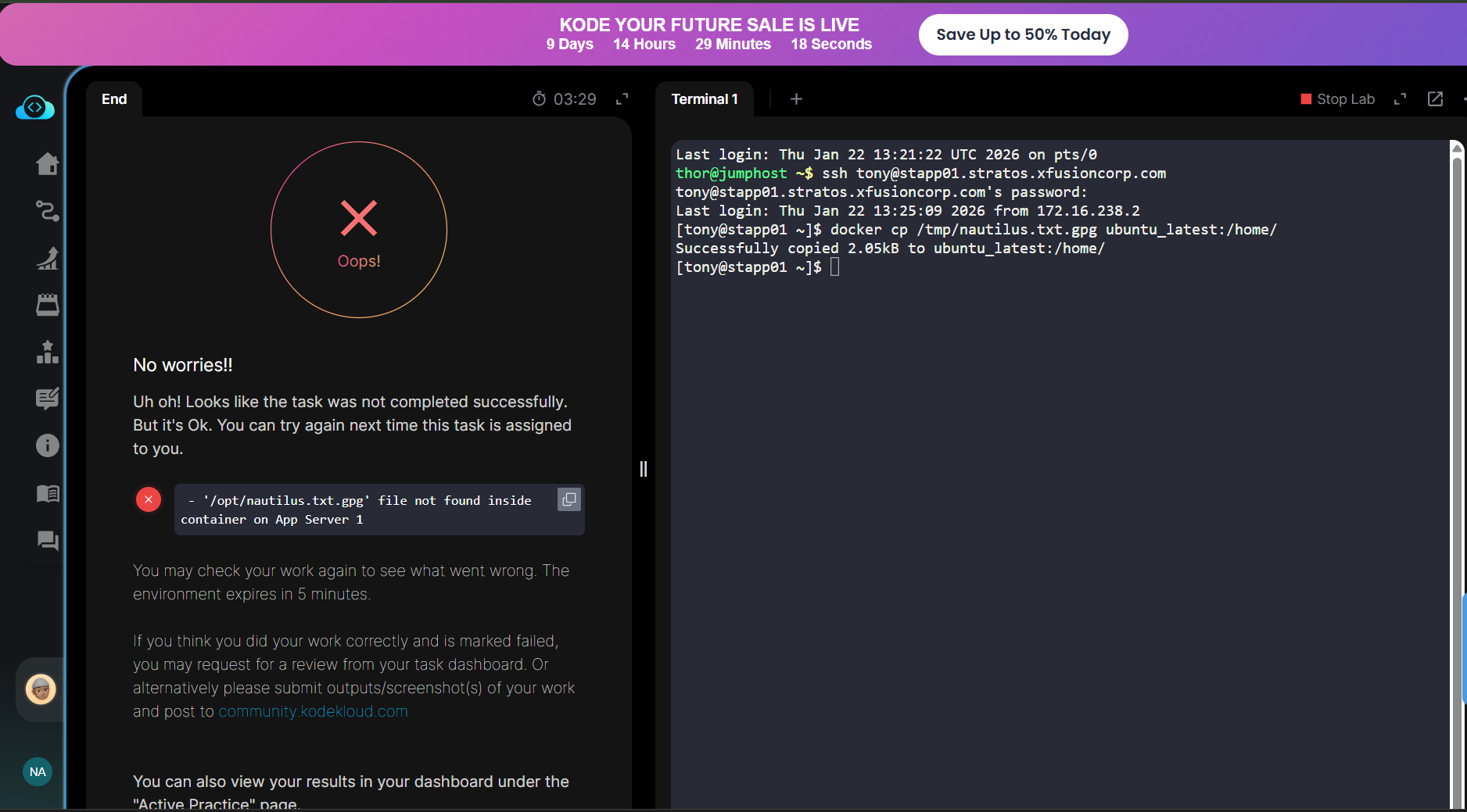Click the 03:29 timer value

click(x=575, y=99)
